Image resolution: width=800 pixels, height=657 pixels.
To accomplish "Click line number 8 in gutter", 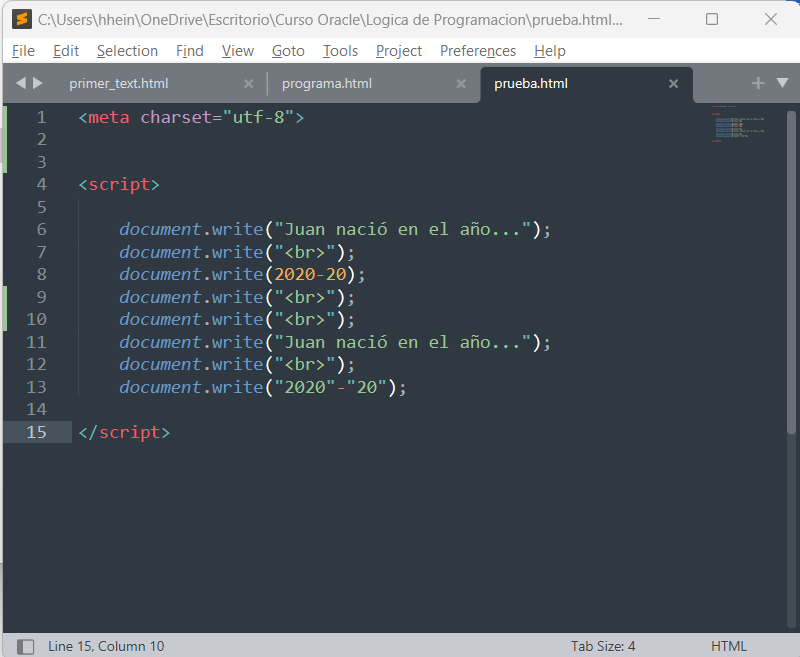I will click(x=41, y=274).
